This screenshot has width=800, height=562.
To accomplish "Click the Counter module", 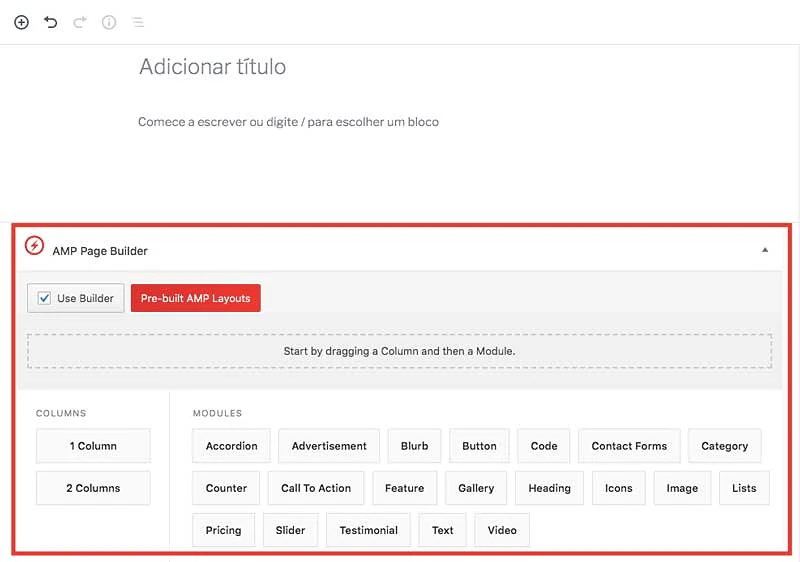I will click(x=226, y=488).
